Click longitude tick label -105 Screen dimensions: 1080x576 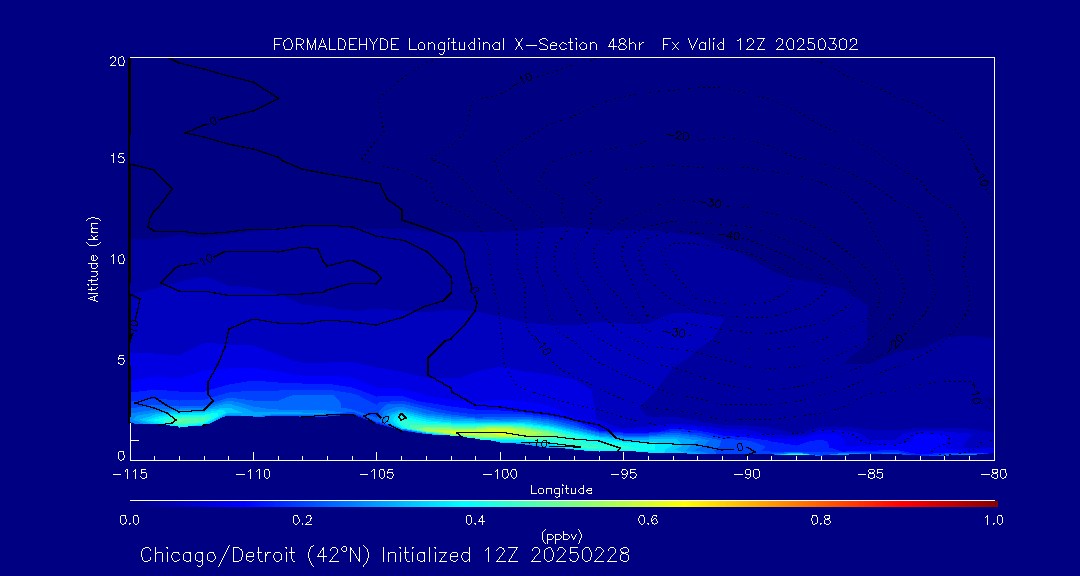point(377,474)
